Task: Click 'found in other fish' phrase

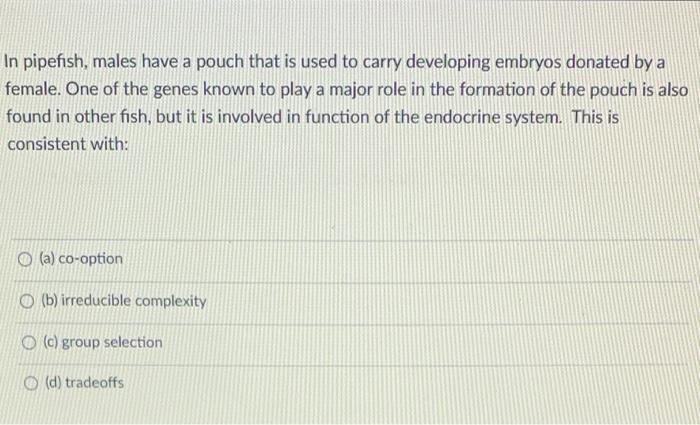Action: click(79, 117)
